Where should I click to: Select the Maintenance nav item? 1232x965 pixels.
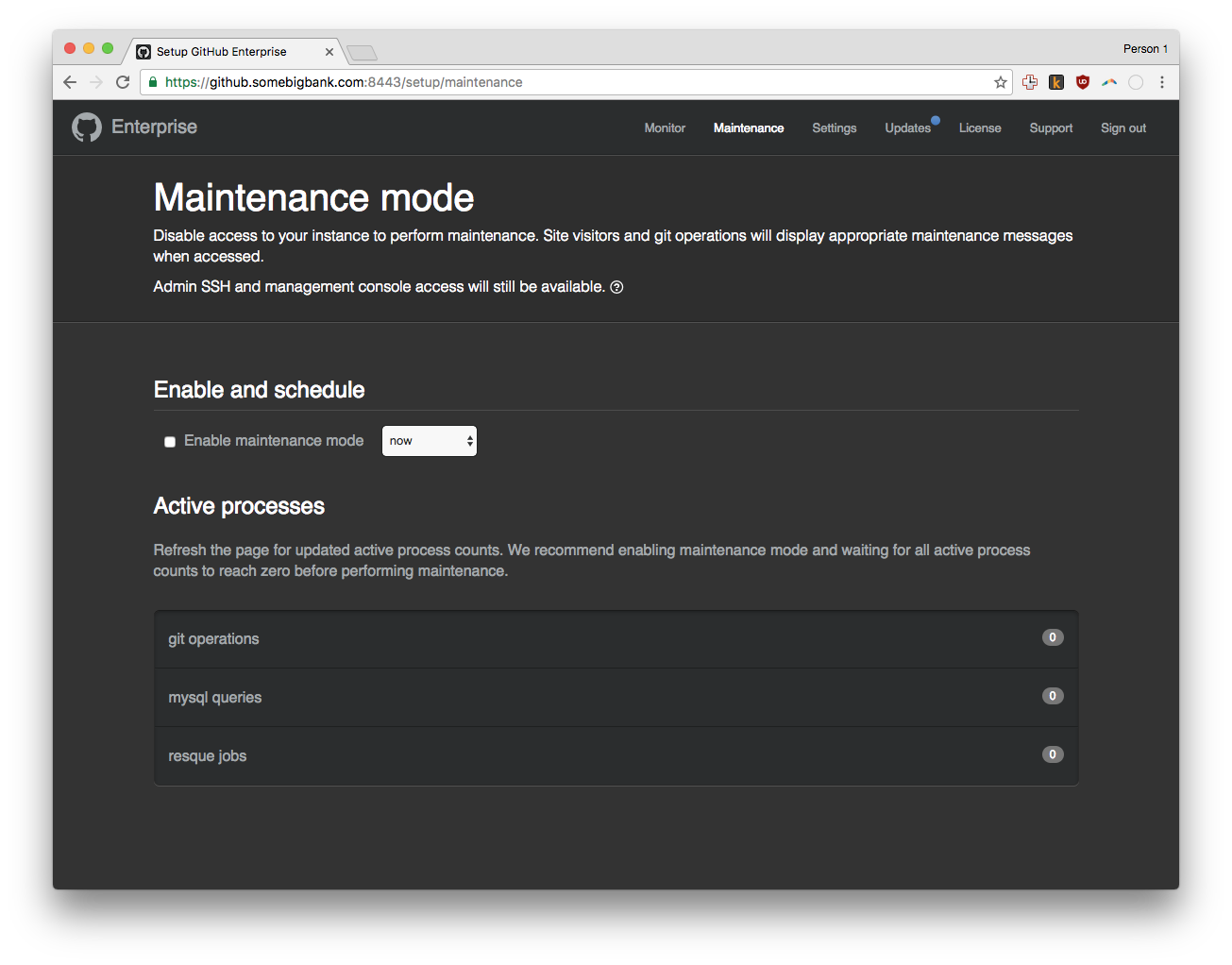click(x=749, y=127)
